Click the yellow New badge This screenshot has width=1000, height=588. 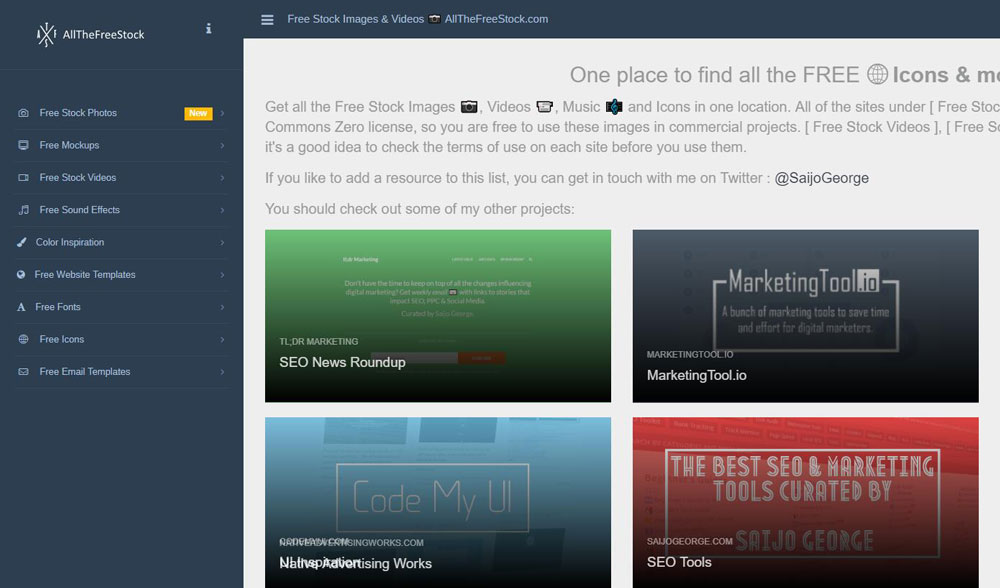tap(198, 113)
